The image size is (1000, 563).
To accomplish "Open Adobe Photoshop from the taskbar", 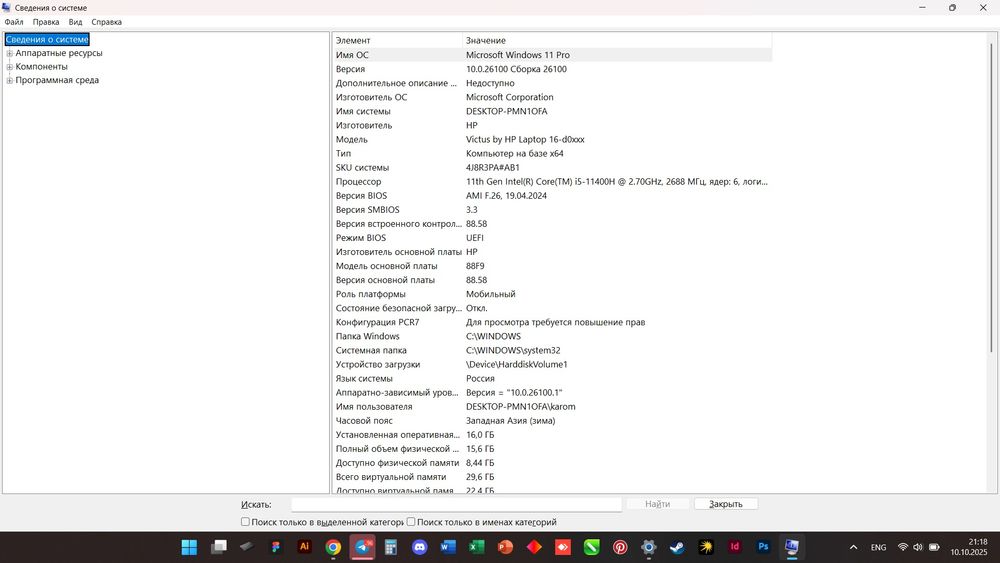I will [x=763, y=546].
